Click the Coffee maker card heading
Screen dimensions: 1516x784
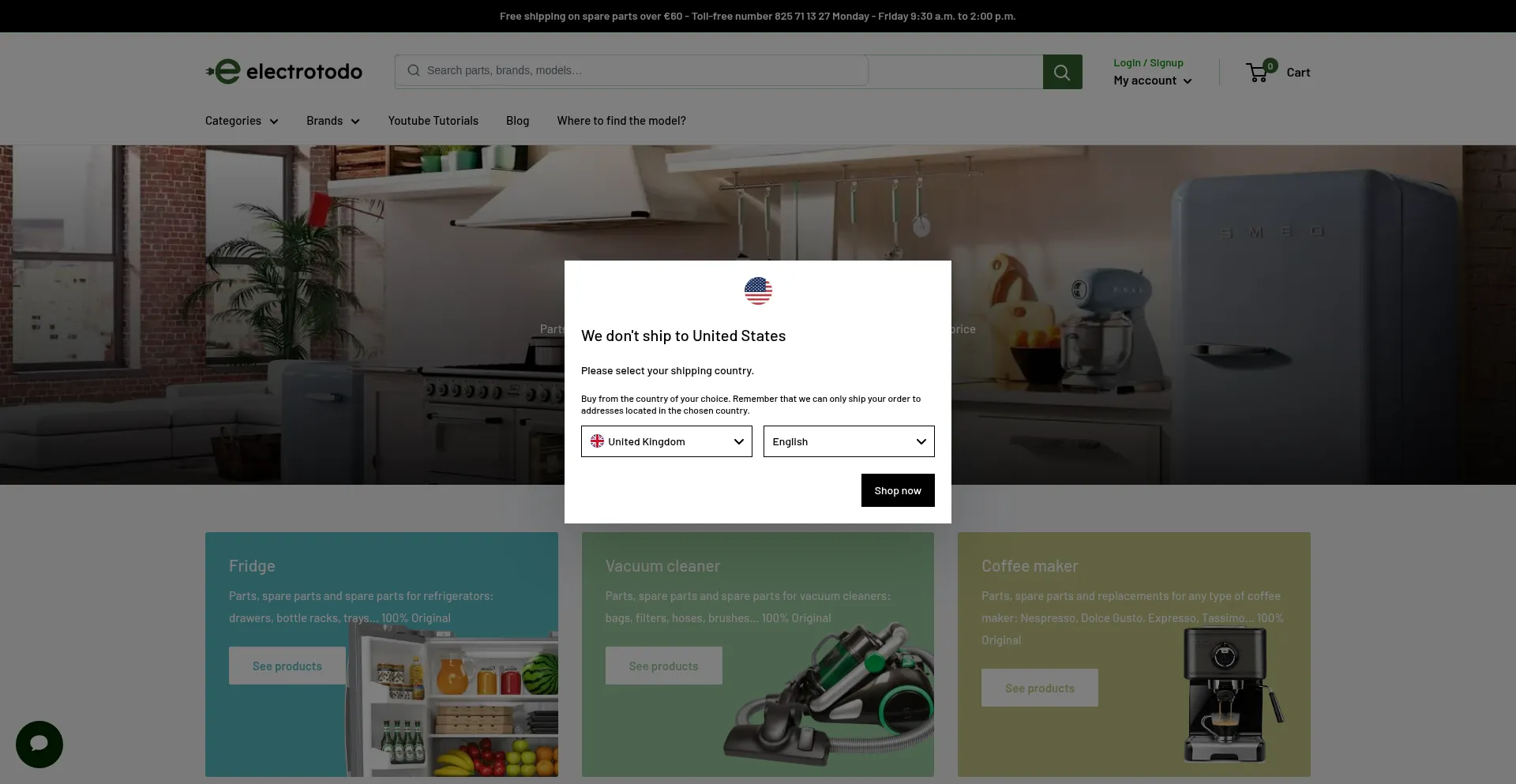click(x=1030, y=566)
